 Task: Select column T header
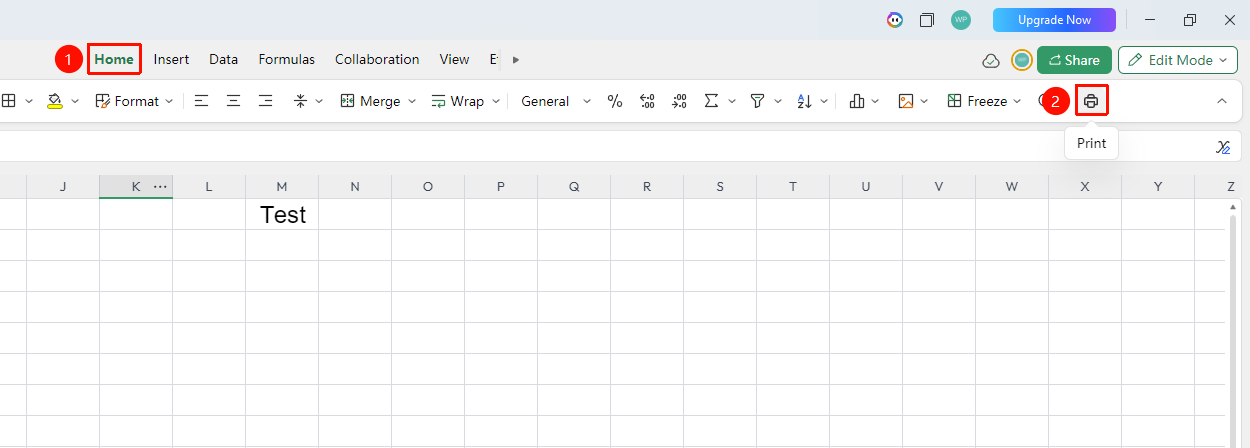pos(793,186)
